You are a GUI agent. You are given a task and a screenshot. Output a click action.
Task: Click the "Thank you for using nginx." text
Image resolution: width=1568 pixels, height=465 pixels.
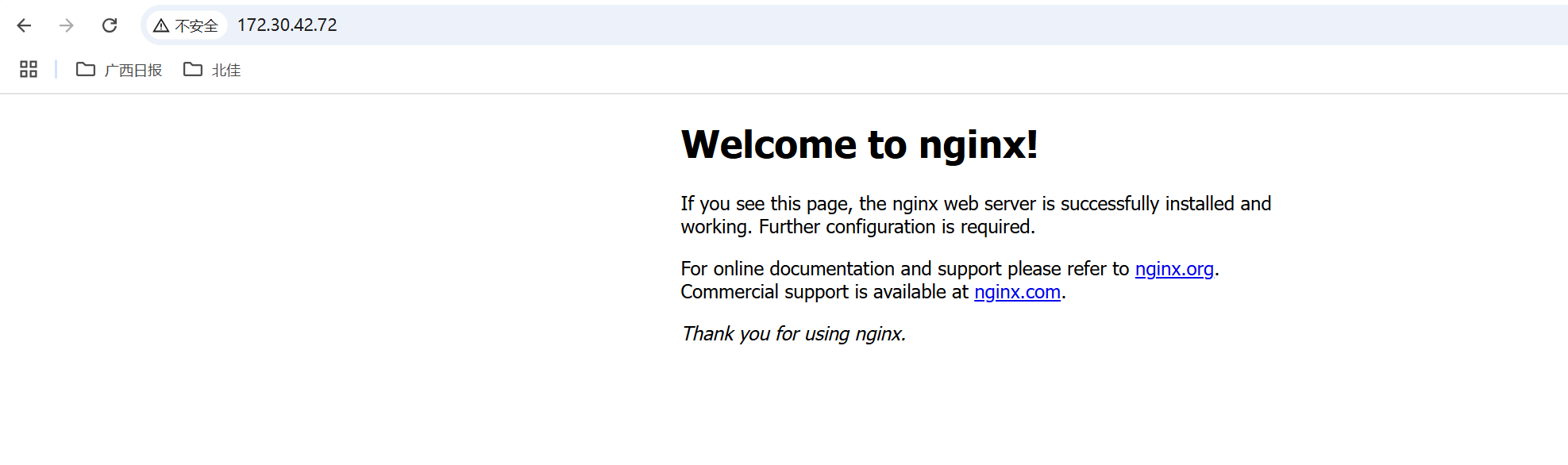793,334
